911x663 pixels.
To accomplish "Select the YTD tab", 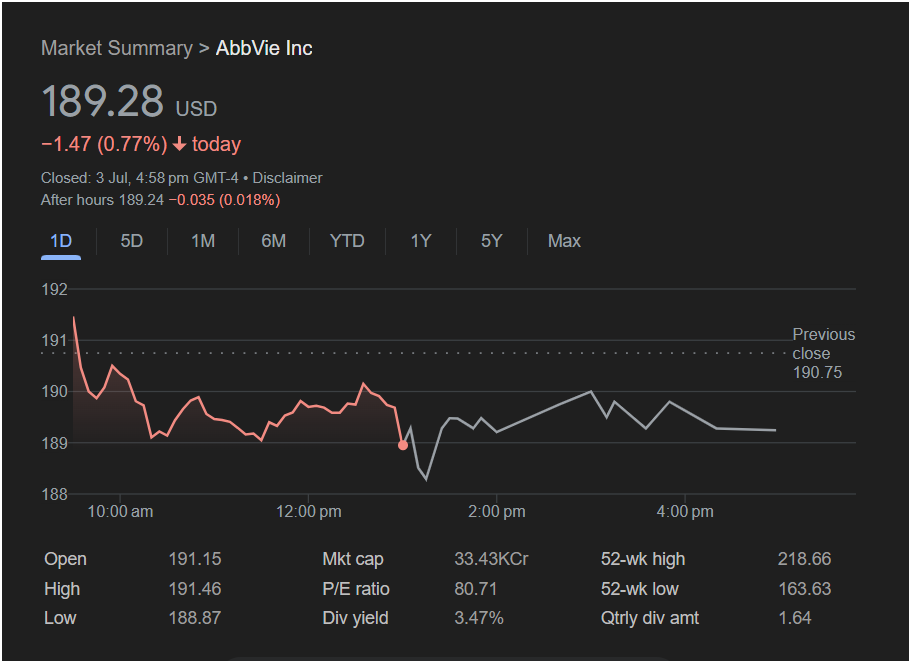I will tap(347, 241).
